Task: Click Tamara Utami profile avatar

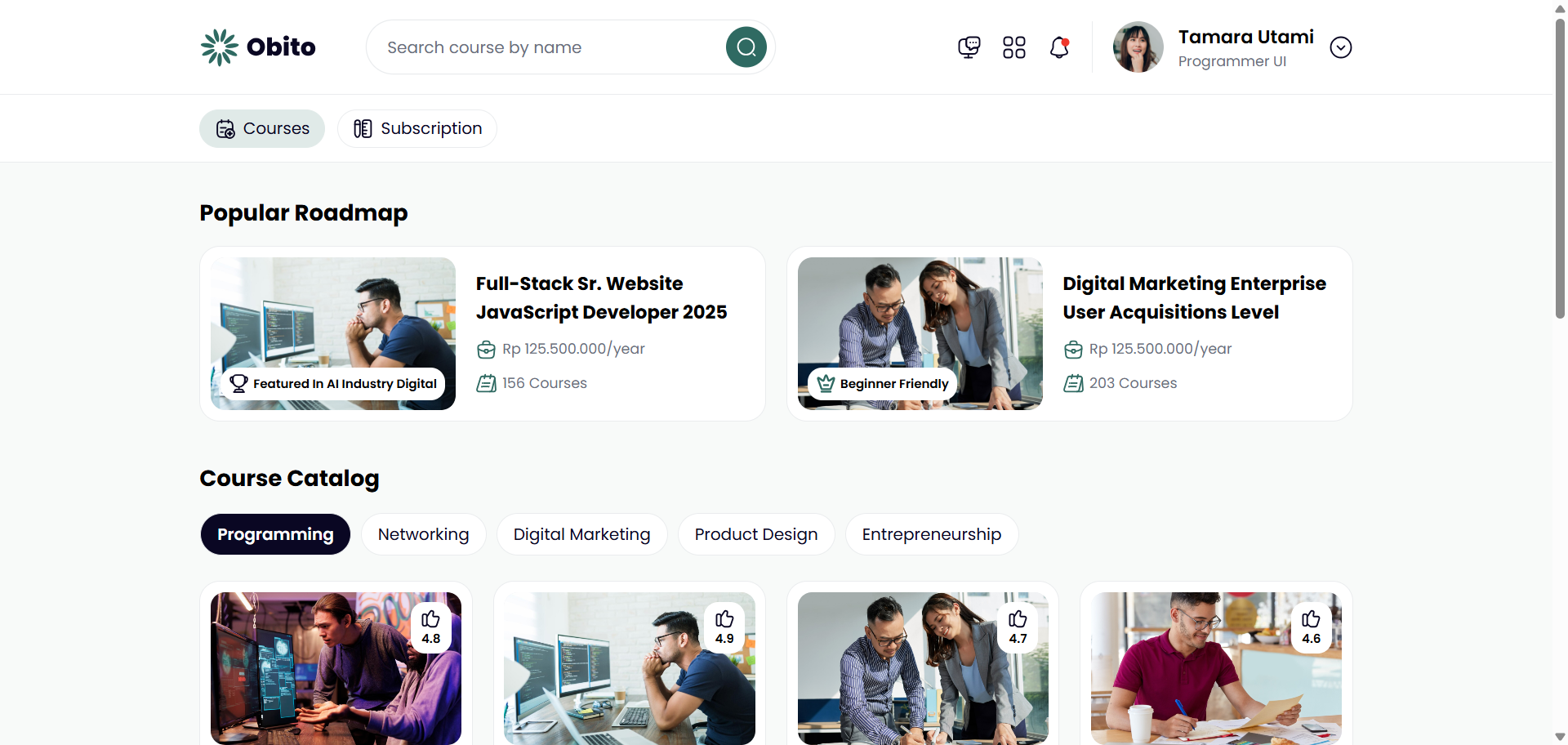Action: [x=1138, y=47]
